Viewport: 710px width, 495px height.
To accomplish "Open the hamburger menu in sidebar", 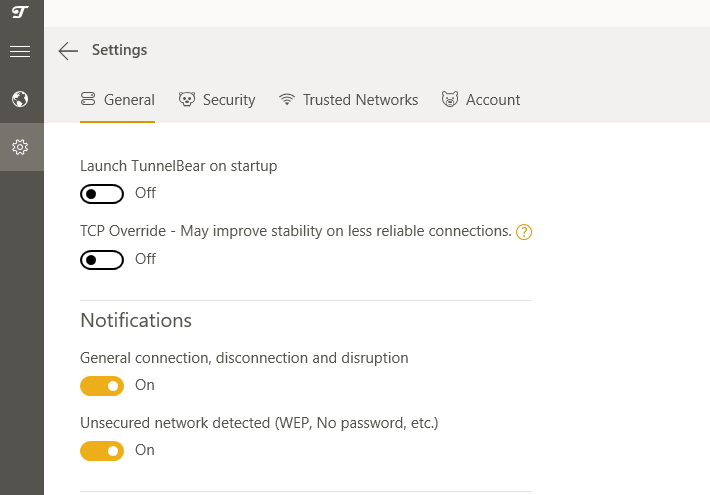I will point(20,51).
